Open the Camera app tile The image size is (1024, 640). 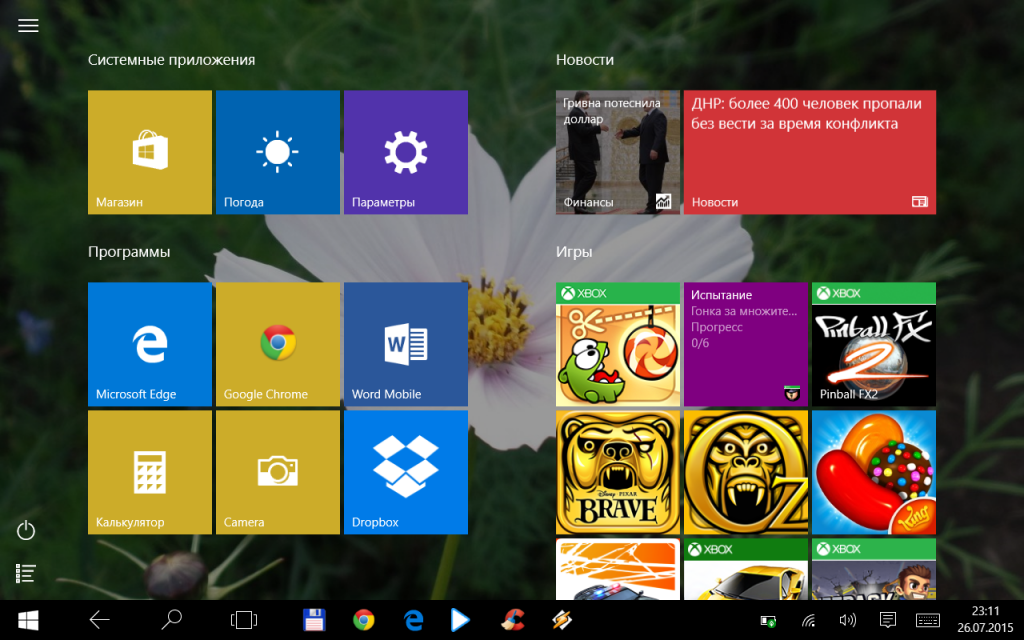[278, 472]
